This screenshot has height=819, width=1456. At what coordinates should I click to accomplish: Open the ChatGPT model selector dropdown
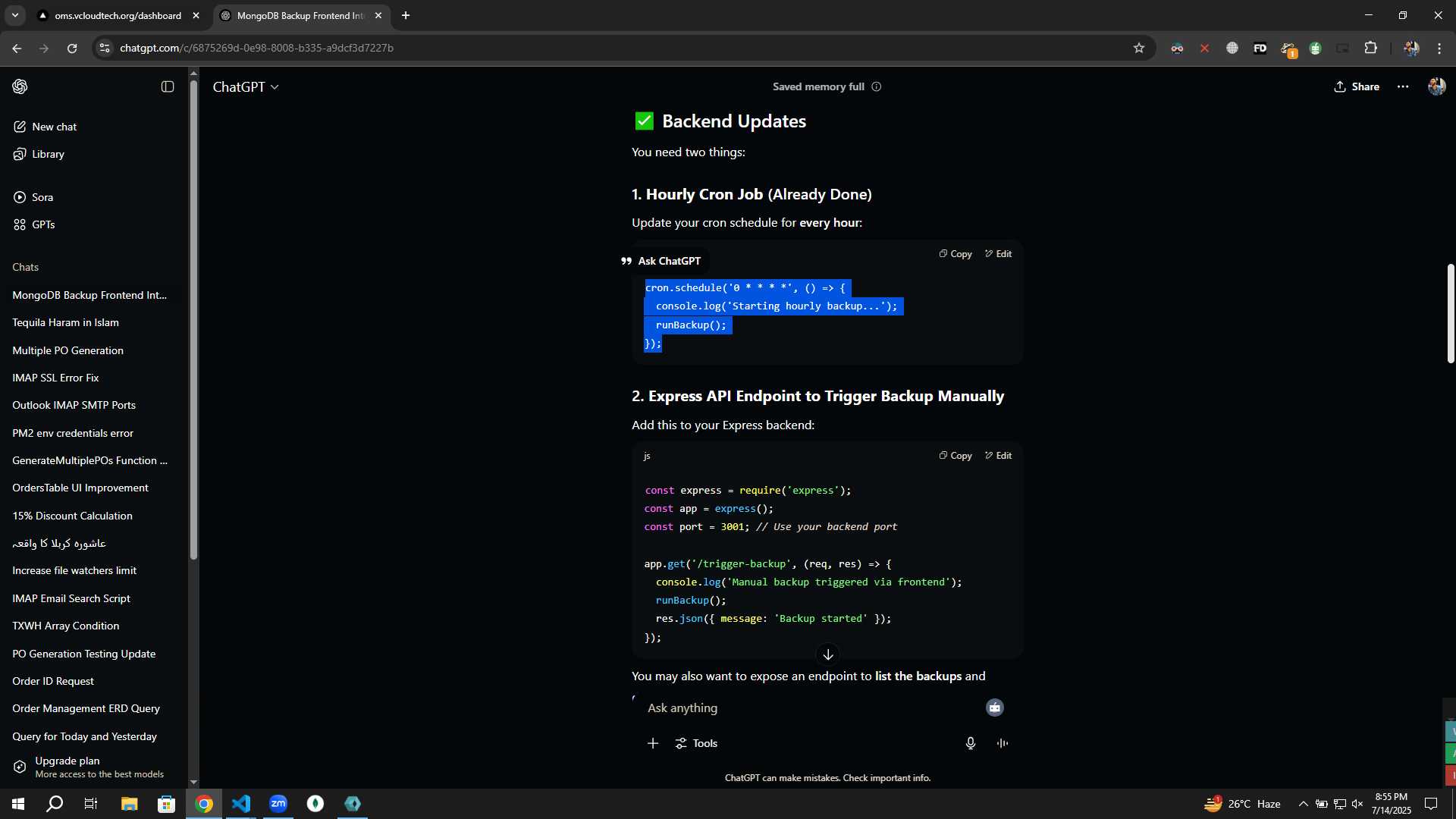246,87
